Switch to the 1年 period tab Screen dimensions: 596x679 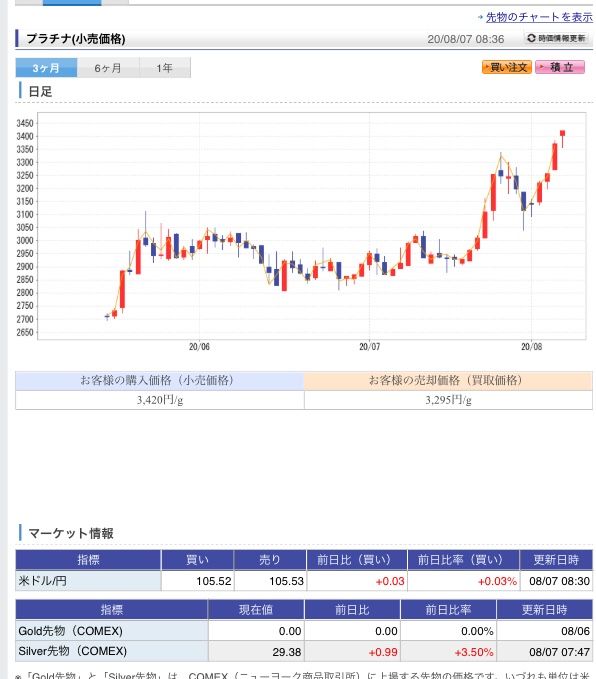(x=165, y=68)
